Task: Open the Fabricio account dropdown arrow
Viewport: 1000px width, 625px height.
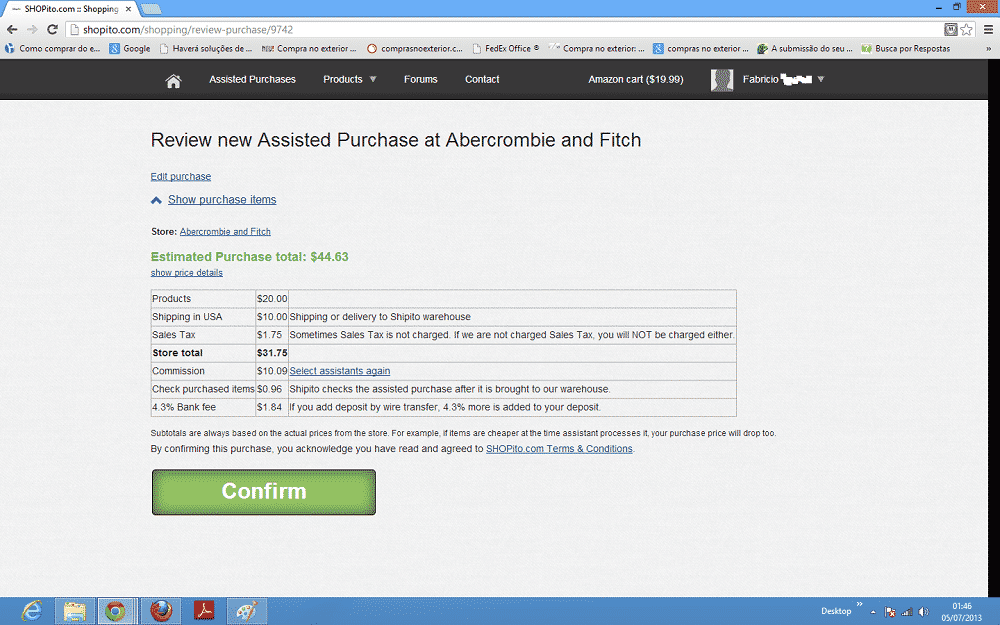Action: coord(821,79)
